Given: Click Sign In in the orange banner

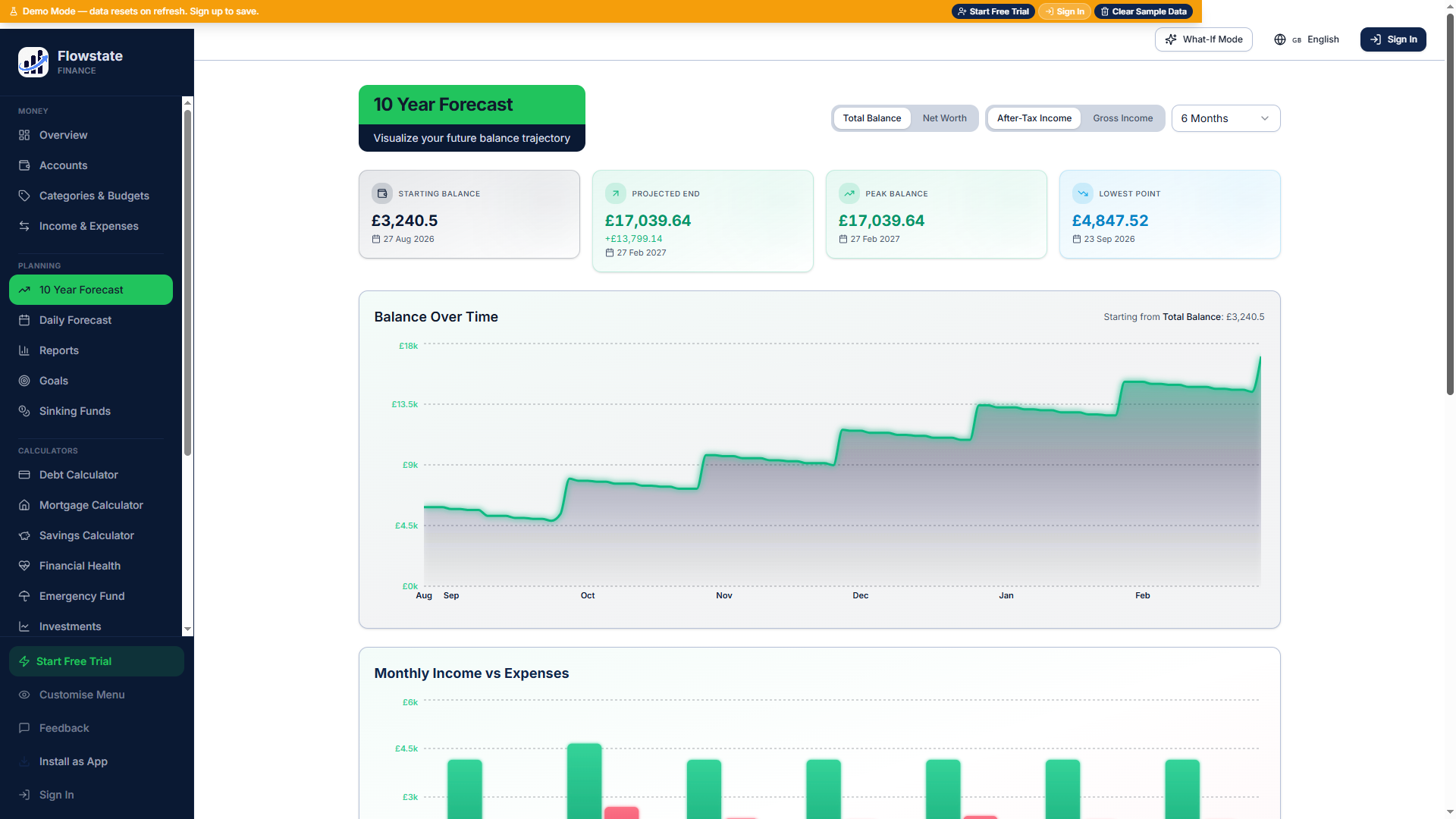Looking at the screenshot, I should click(1065, 11).
